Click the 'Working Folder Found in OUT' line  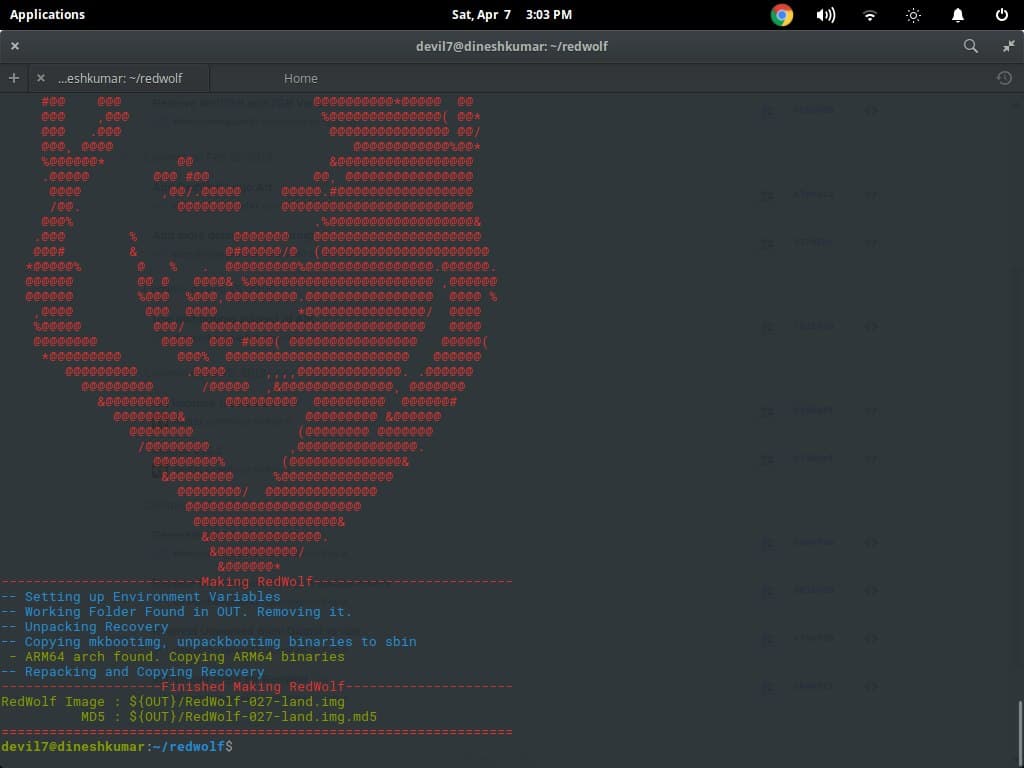(176, 612)
